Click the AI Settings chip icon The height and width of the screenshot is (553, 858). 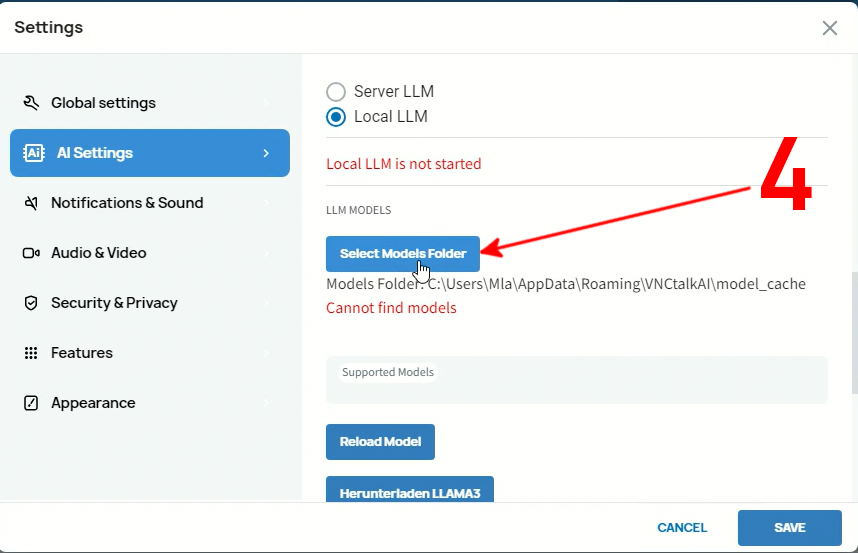(x=33, y=153)
